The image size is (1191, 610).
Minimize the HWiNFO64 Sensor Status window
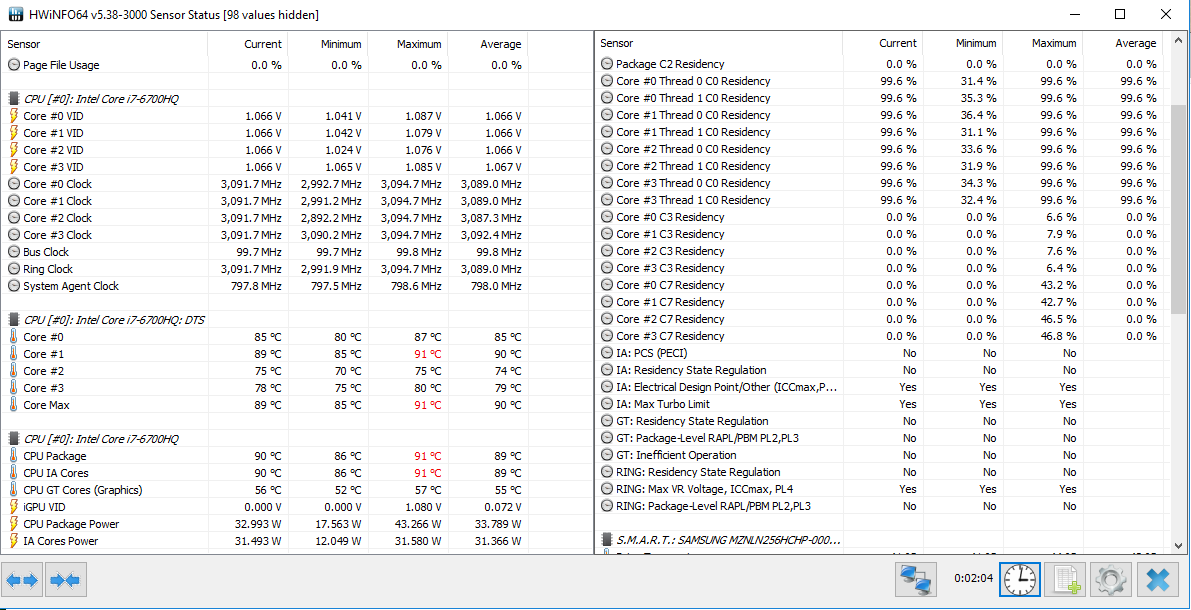(x=1075, y=14)
